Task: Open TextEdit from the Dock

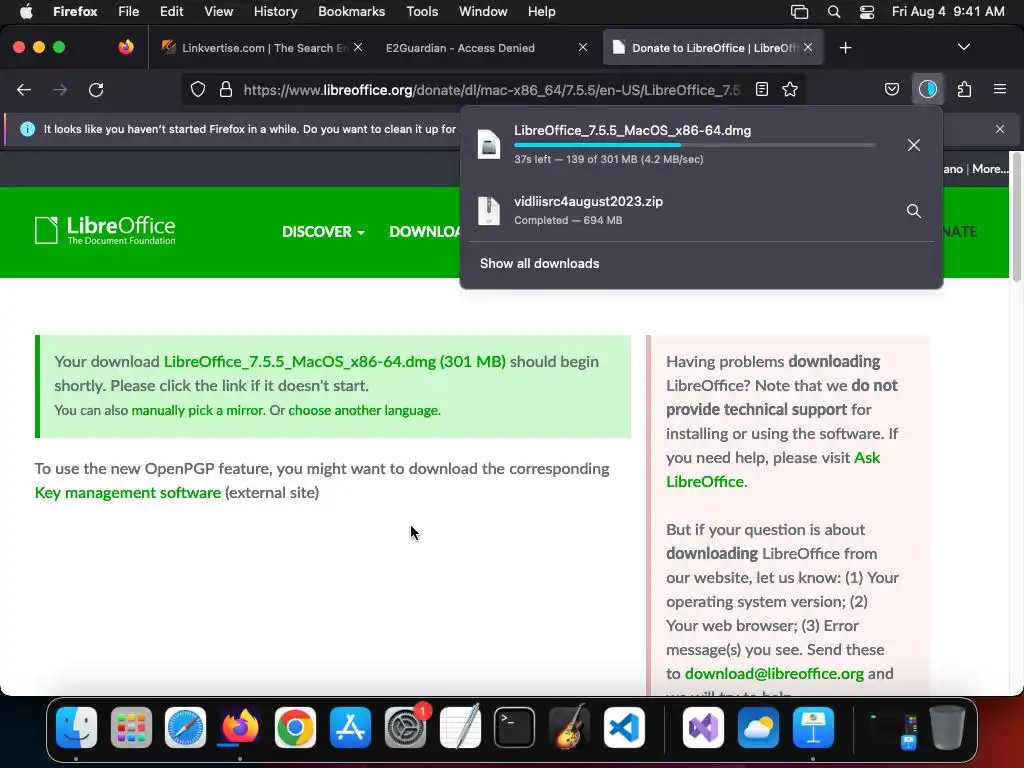Action: [x=460, y=727]
